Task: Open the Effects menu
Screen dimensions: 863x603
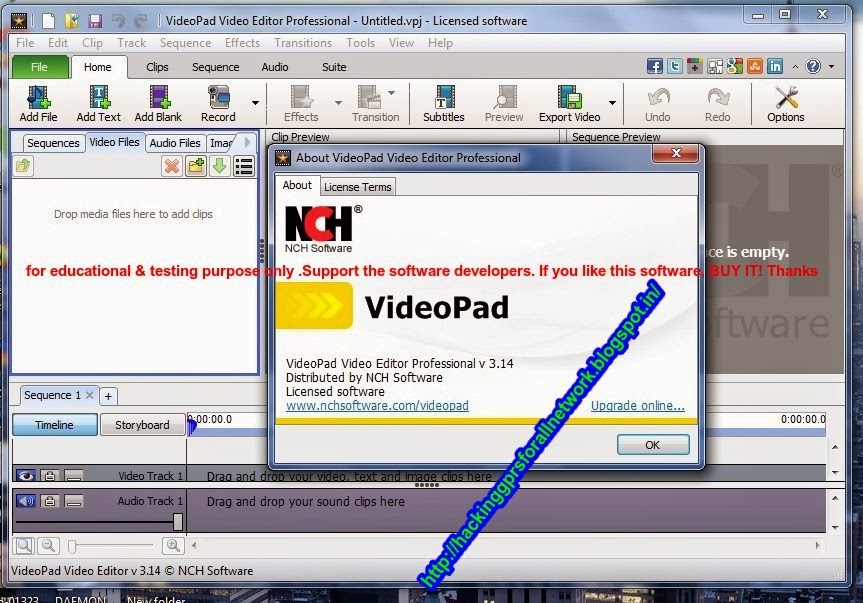Action: tap(242, 43)
